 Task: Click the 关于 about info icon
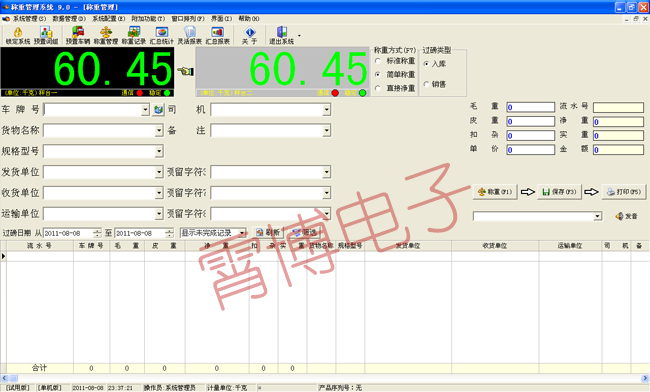[250, 35]
